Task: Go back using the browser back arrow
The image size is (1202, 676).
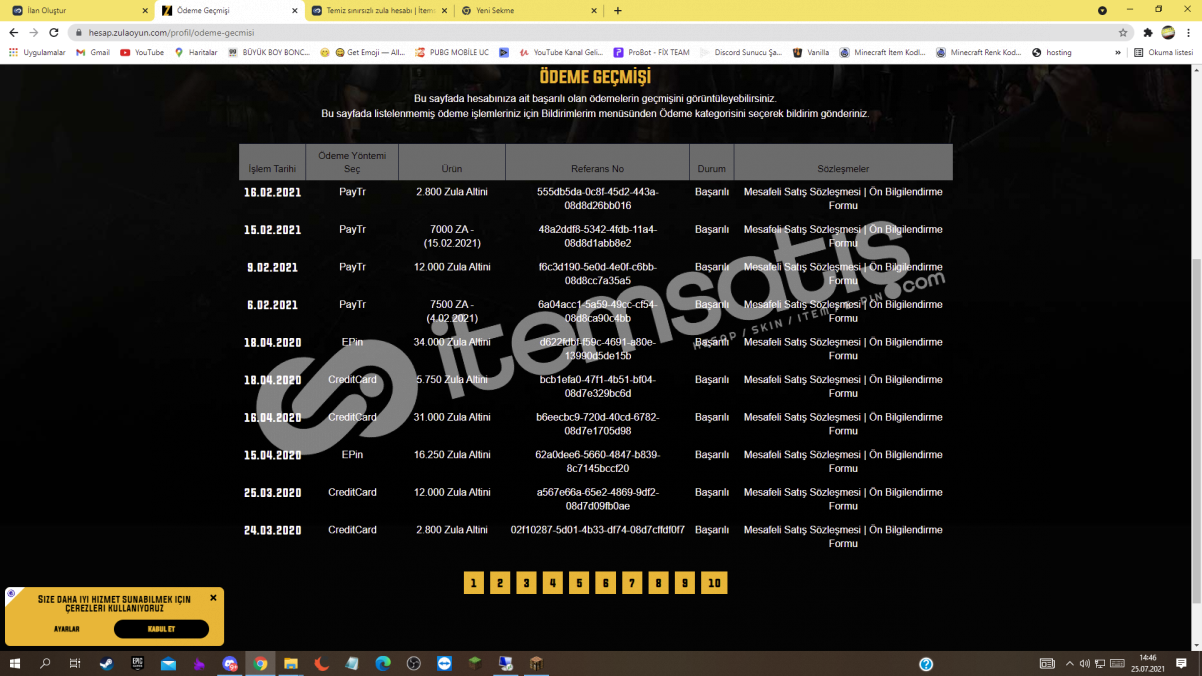Action: point(14,32)
